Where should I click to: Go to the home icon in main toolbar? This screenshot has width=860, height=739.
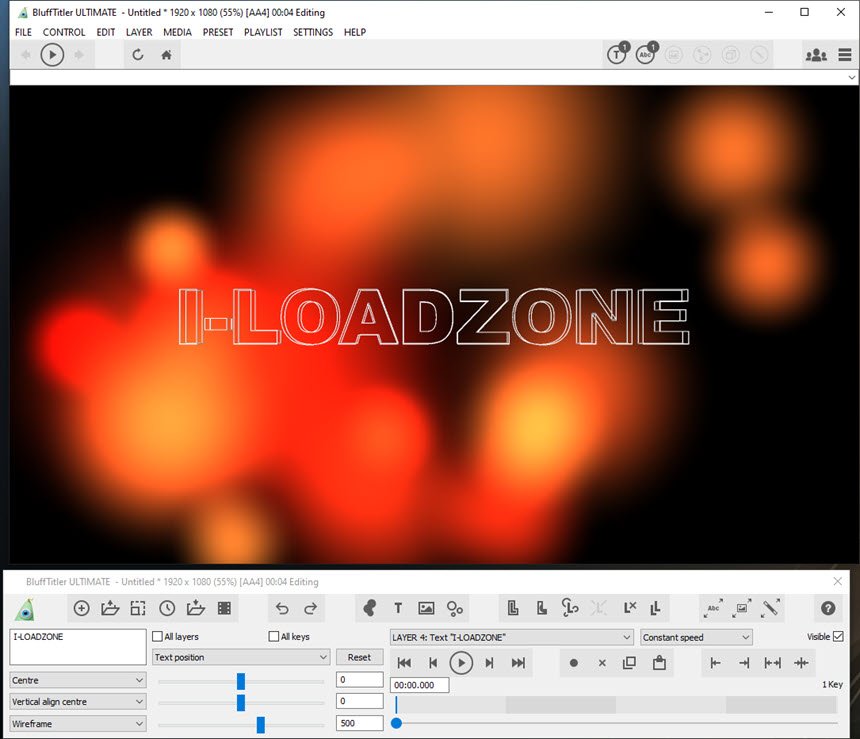[x=166, y=55]
